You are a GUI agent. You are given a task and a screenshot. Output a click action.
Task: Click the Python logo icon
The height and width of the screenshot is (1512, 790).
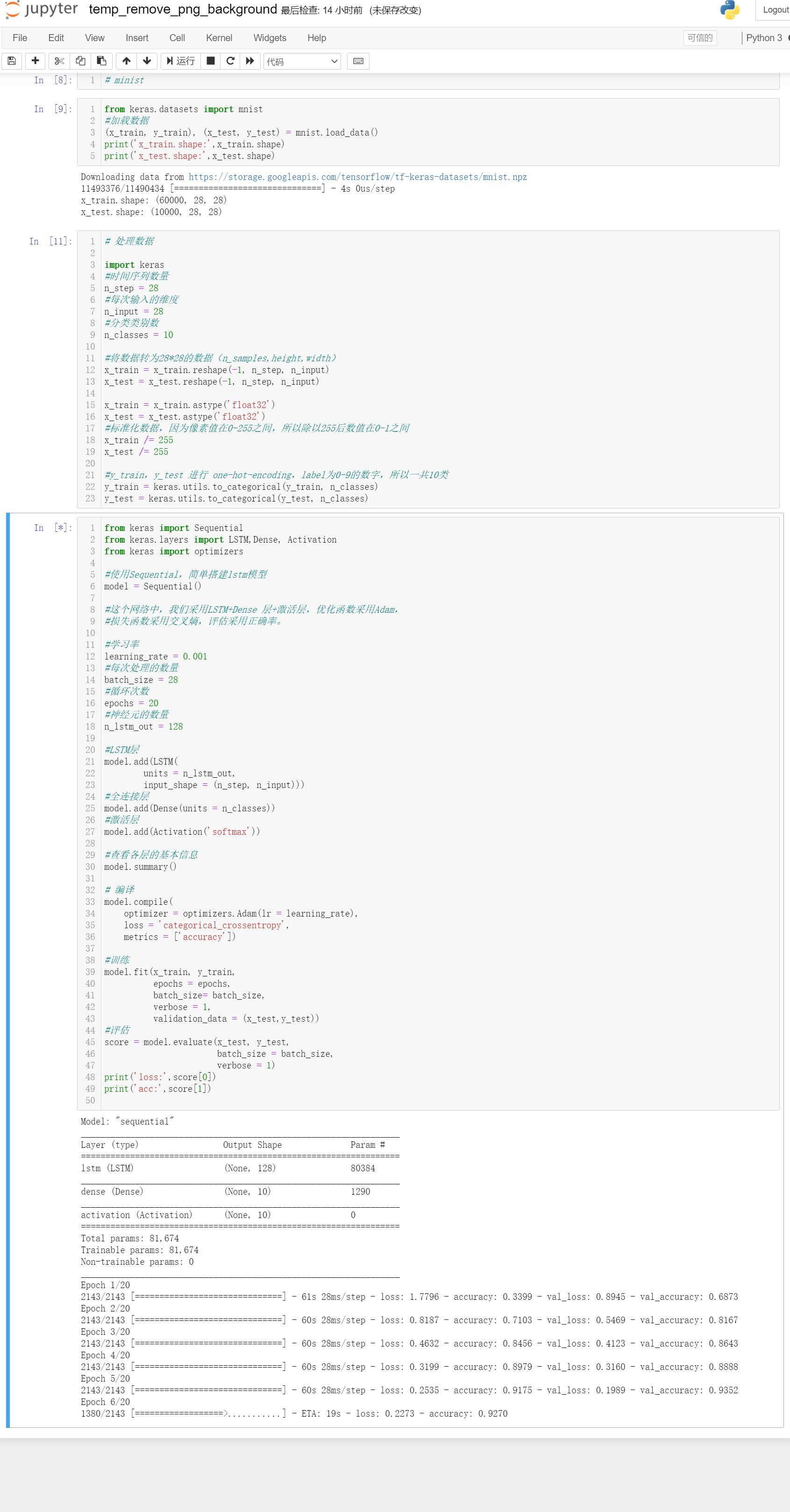click(x=730, y=10)
